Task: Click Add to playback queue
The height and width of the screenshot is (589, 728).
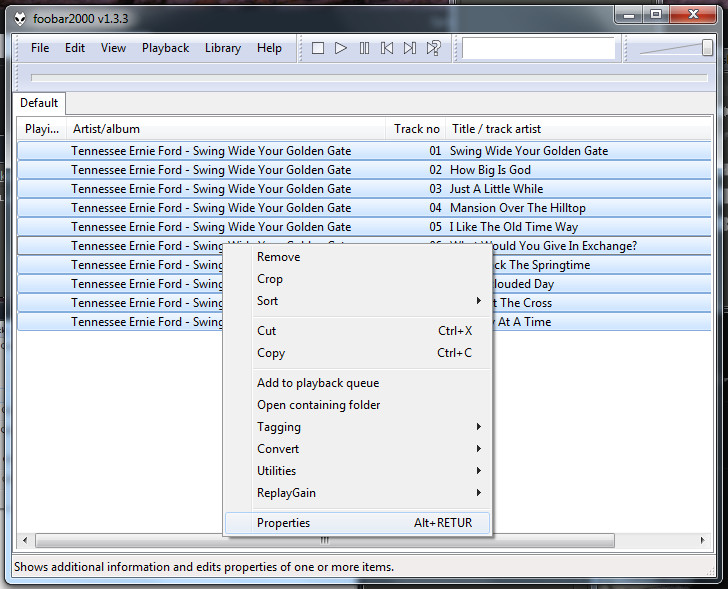Action: tap(358, 383)
